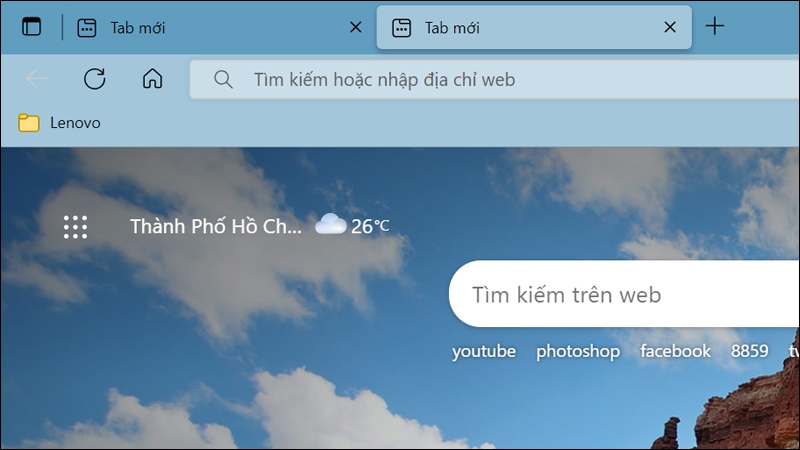The image size is (800, 450).
Task: Select the active second Tab mới tab
Action: 534,28
